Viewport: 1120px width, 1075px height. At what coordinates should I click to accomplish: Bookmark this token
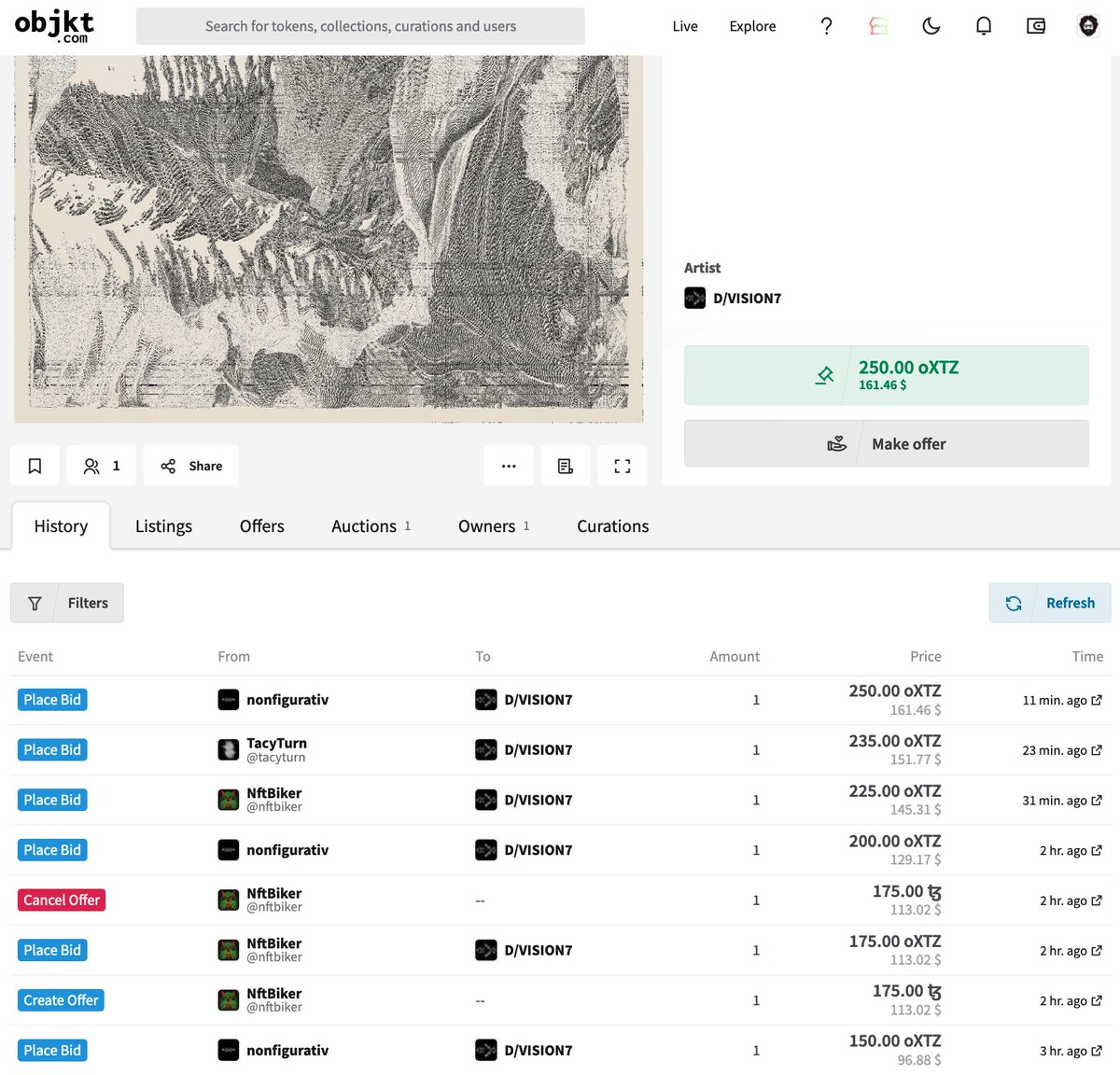[x=35, y=466]
